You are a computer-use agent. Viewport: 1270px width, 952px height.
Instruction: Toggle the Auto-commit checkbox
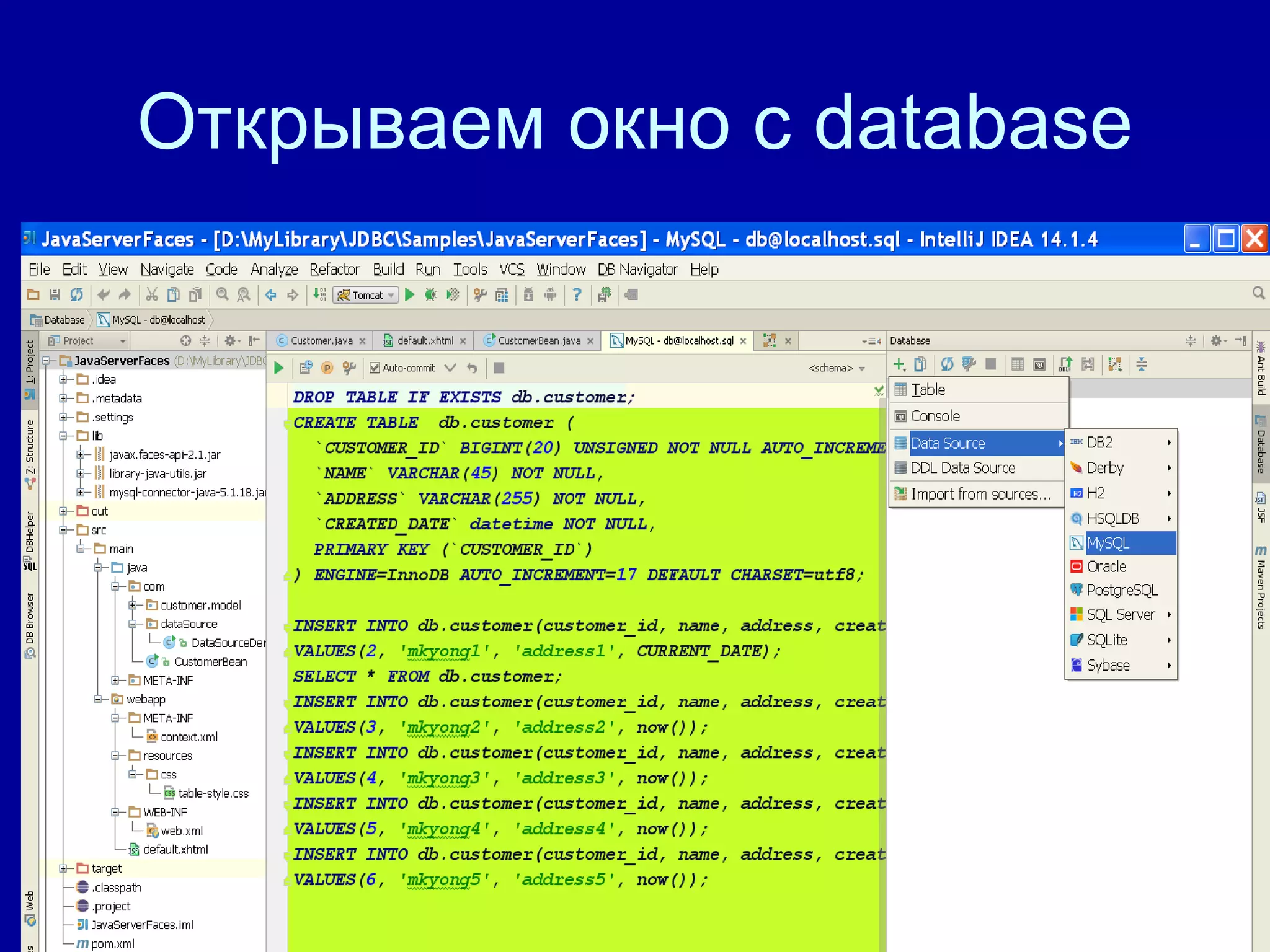click(x=375, y=368)
